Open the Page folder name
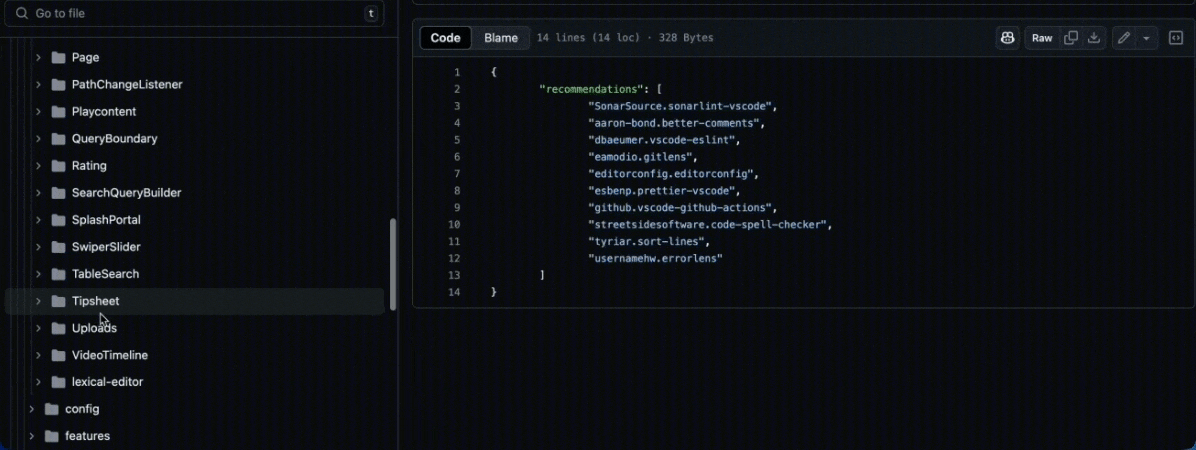Viewport: 1196px width, 450px height. pos(85,57)
